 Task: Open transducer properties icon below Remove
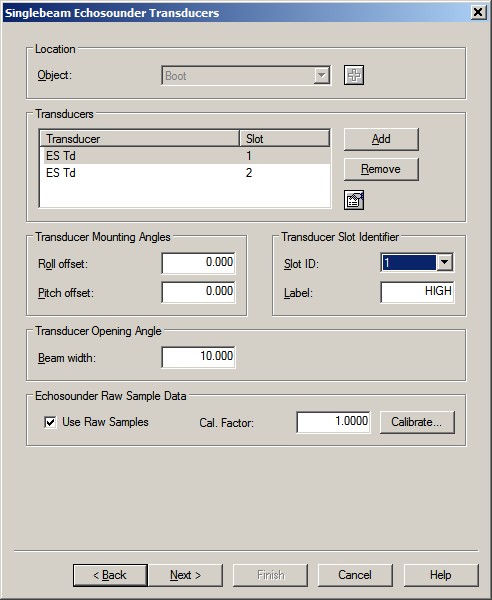click(354, 200)
